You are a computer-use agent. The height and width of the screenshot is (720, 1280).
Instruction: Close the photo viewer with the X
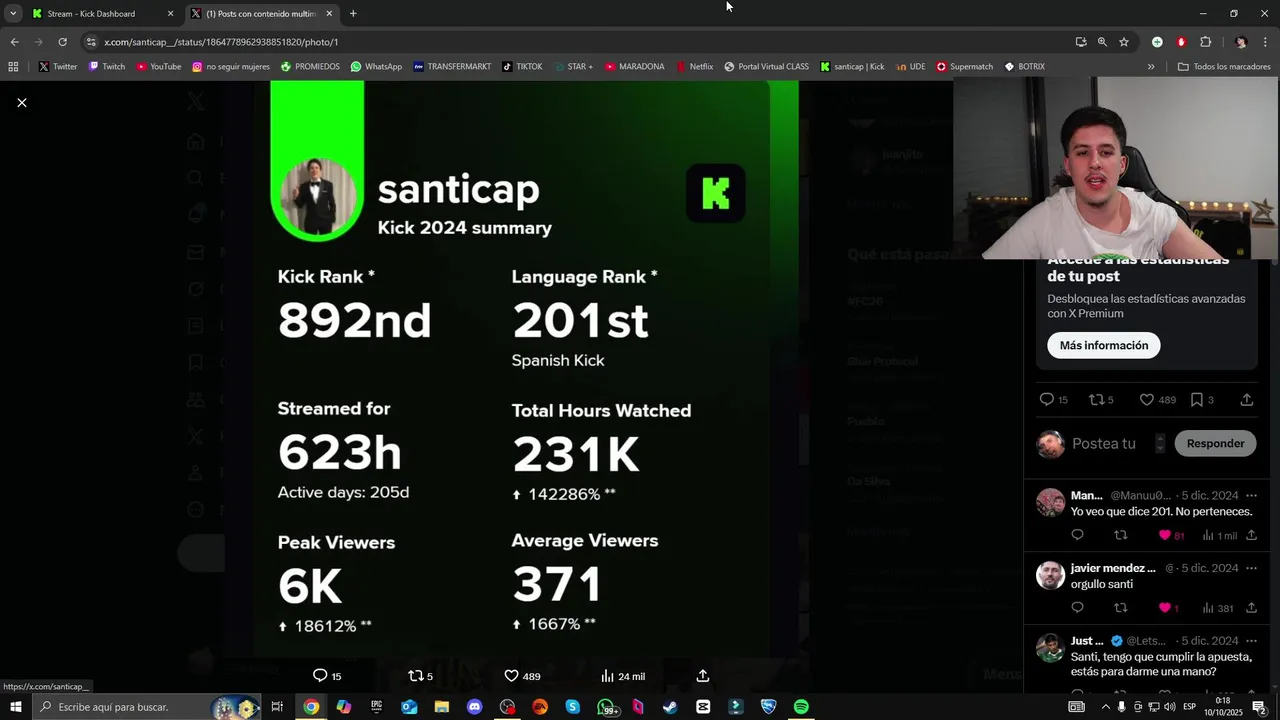coord(21,103)
